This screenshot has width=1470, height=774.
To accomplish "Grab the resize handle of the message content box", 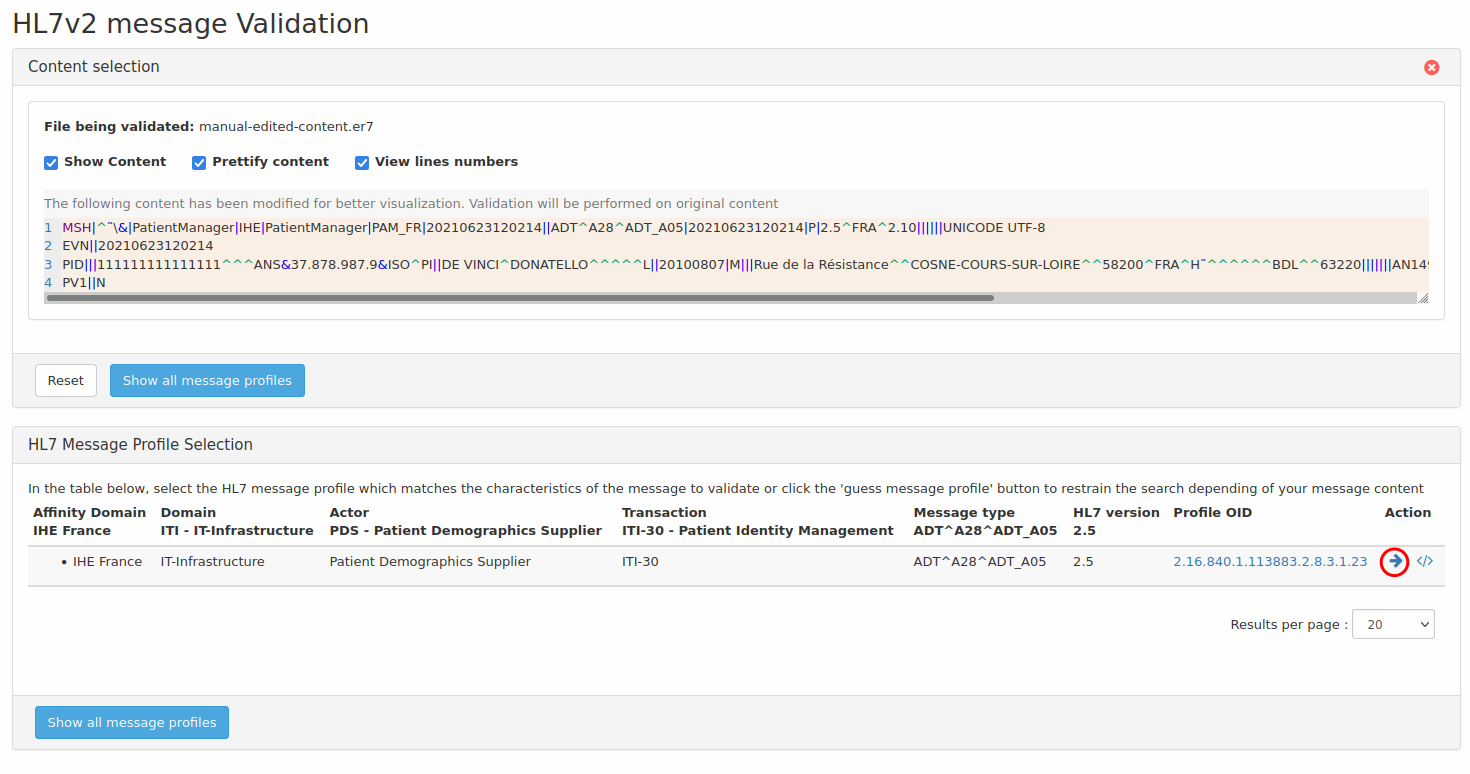I will 1422,298.
